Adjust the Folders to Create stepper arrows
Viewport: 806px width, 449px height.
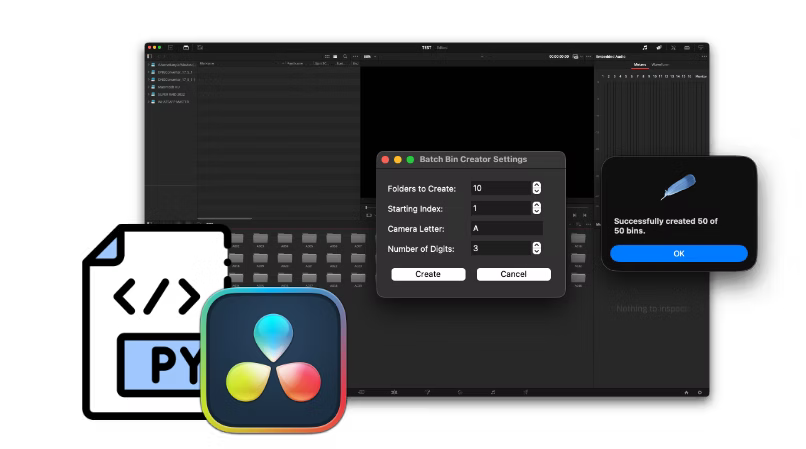tap(537, 188)
